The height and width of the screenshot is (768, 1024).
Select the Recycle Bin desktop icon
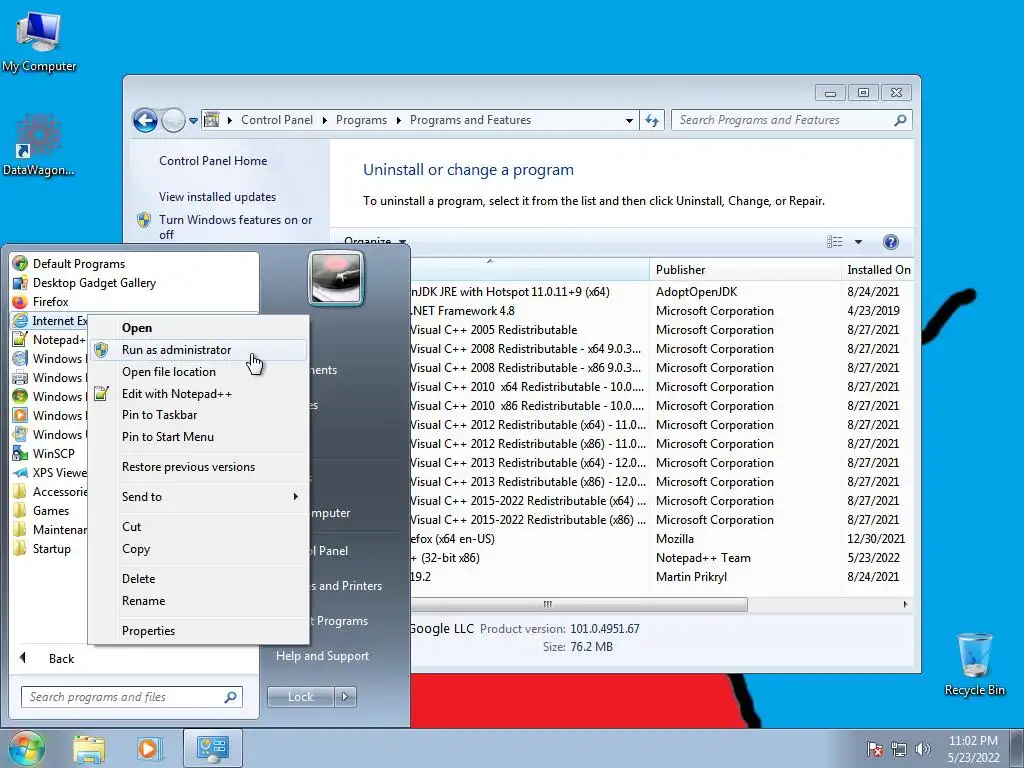(974, 664)
